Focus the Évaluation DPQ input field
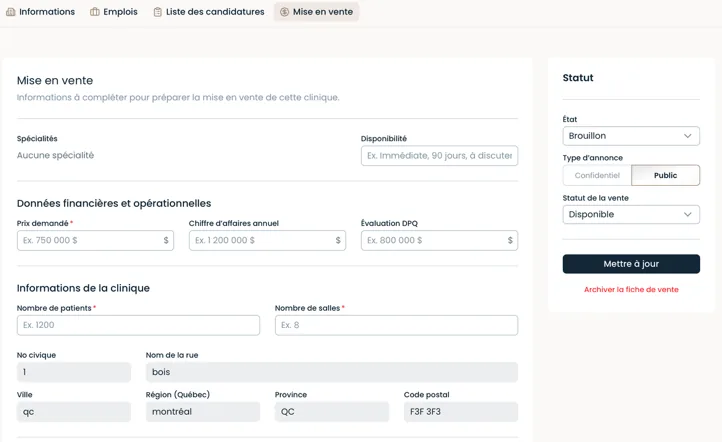This screenshot has height=442, width=722. coord(439,240)
